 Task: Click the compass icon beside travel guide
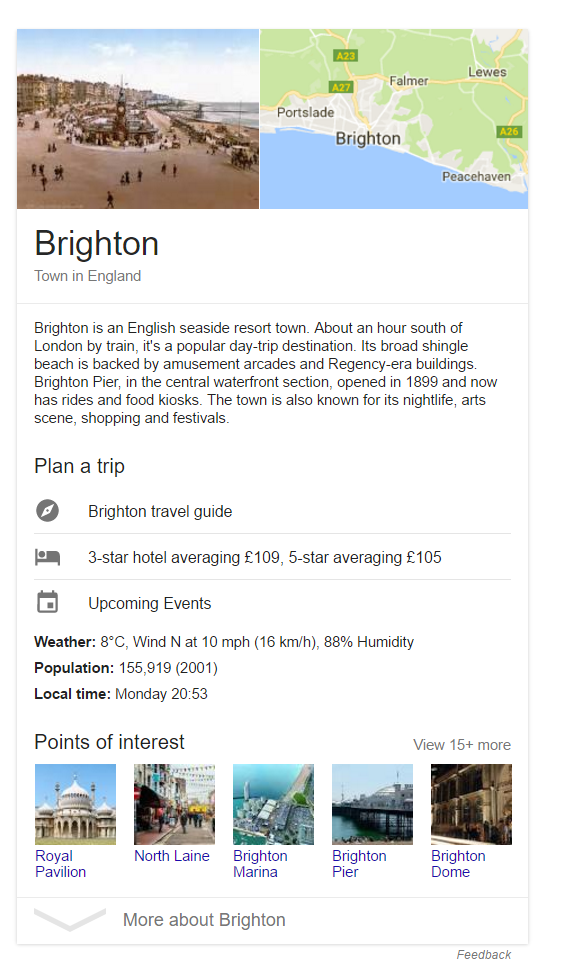pos(47,511)
